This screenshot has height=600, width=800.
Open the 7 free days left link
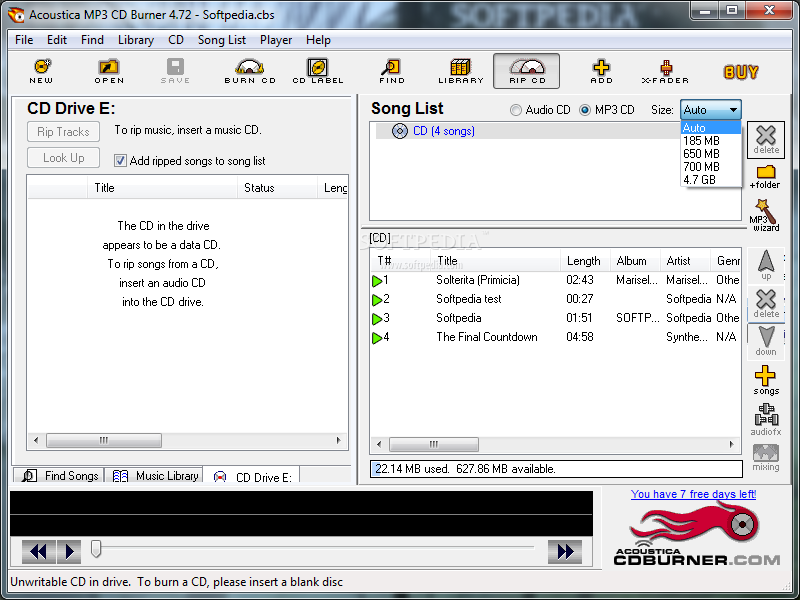(693, 494)
